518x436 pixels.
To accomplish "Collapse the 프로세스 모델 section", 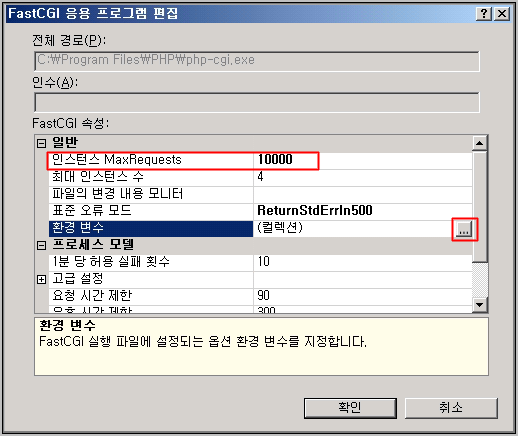I will [x=41, y=245].
